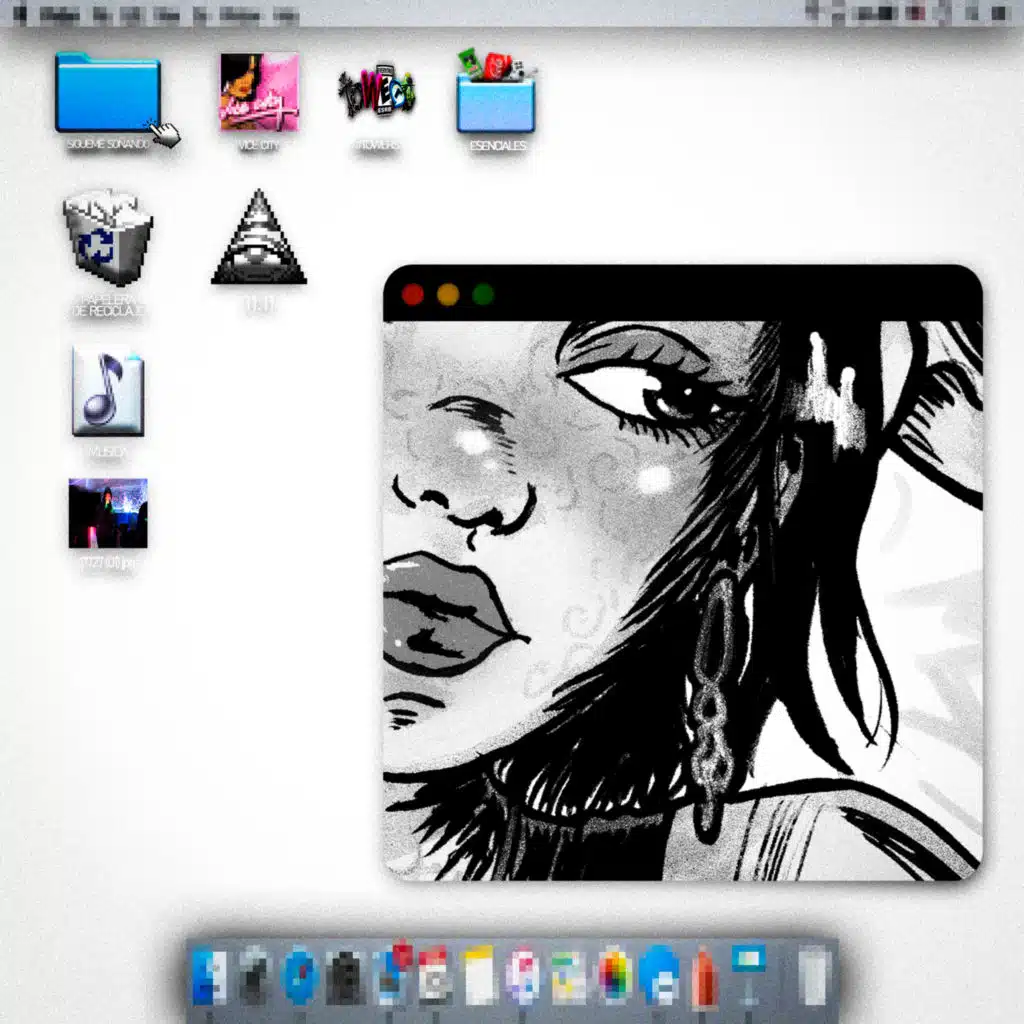Click the "SIGUEME SONANDO" label text
Screen dimensions: 1024x1024
(108, 144)
